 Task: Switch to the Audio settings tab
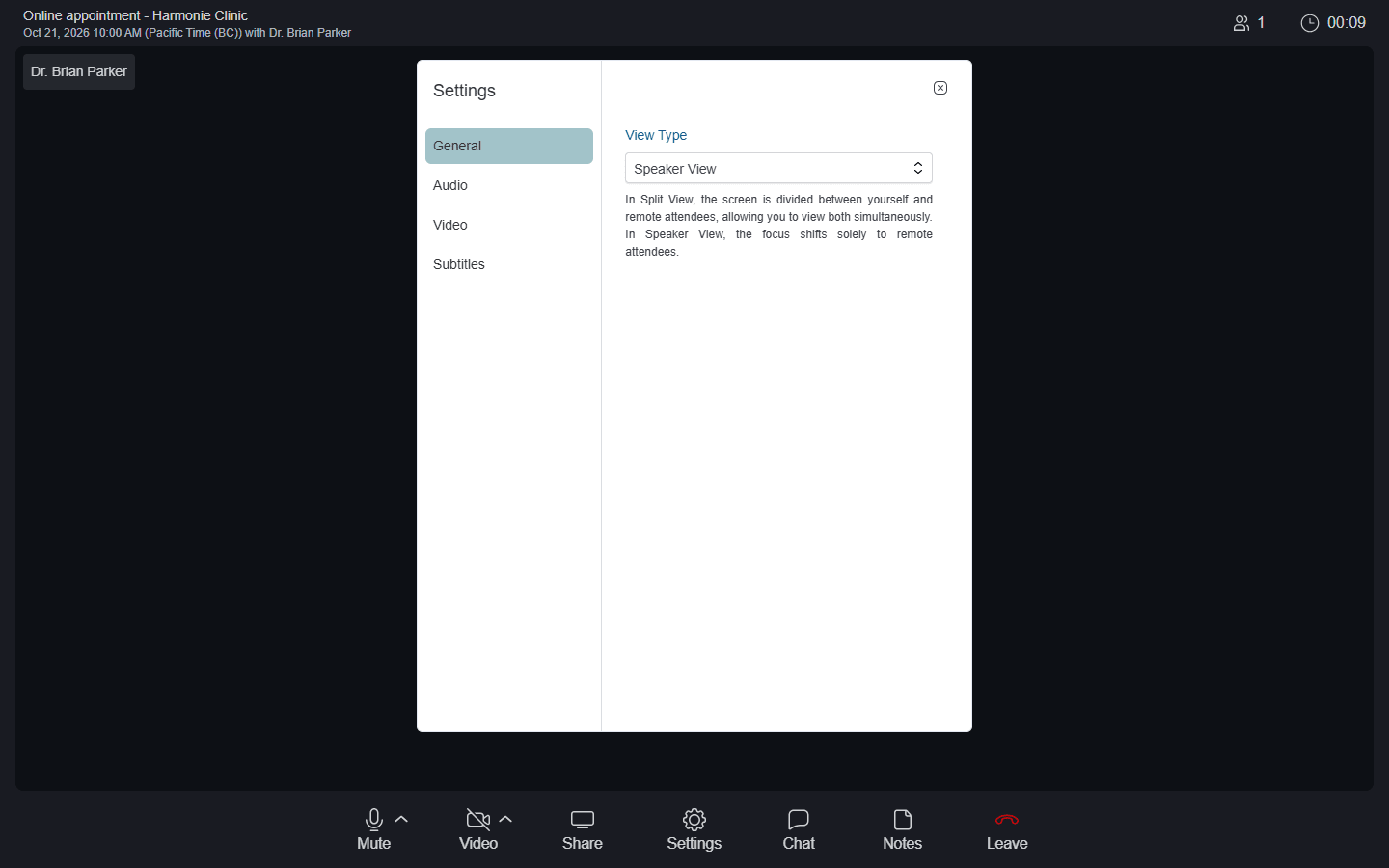(509, 185)
